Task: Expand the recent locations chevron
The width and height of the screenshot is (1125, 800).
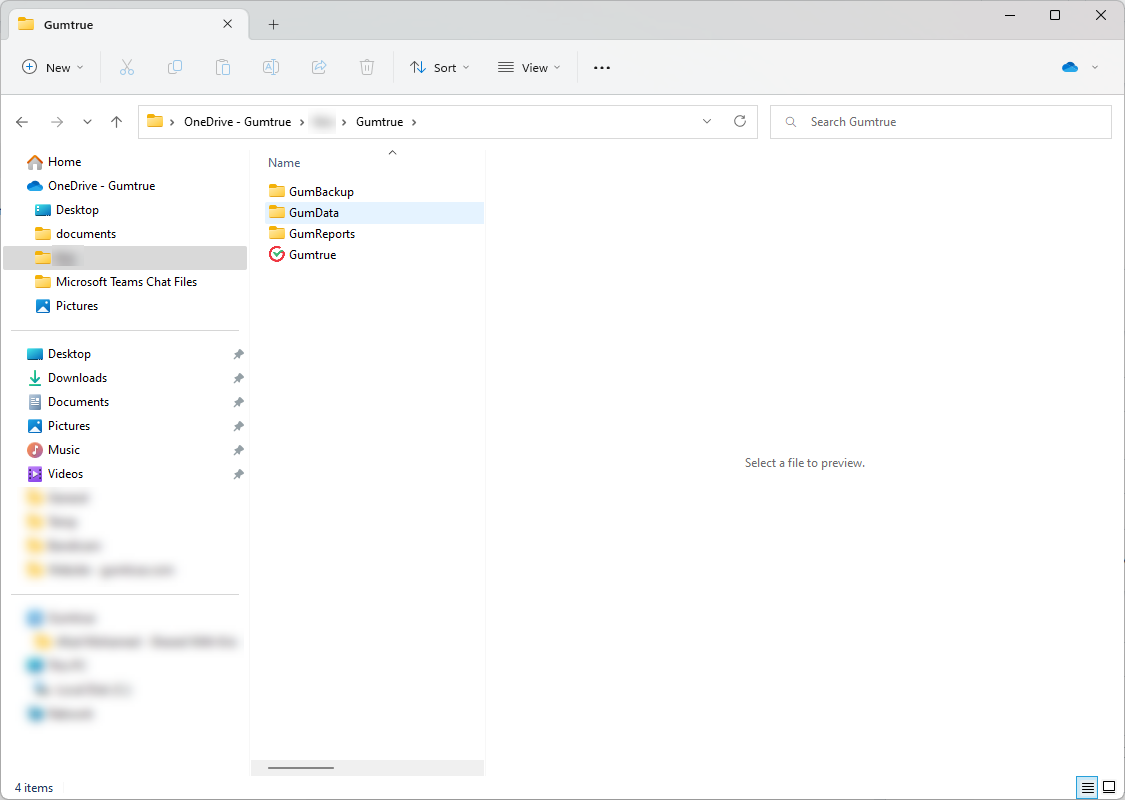Action: click(87, 122)
